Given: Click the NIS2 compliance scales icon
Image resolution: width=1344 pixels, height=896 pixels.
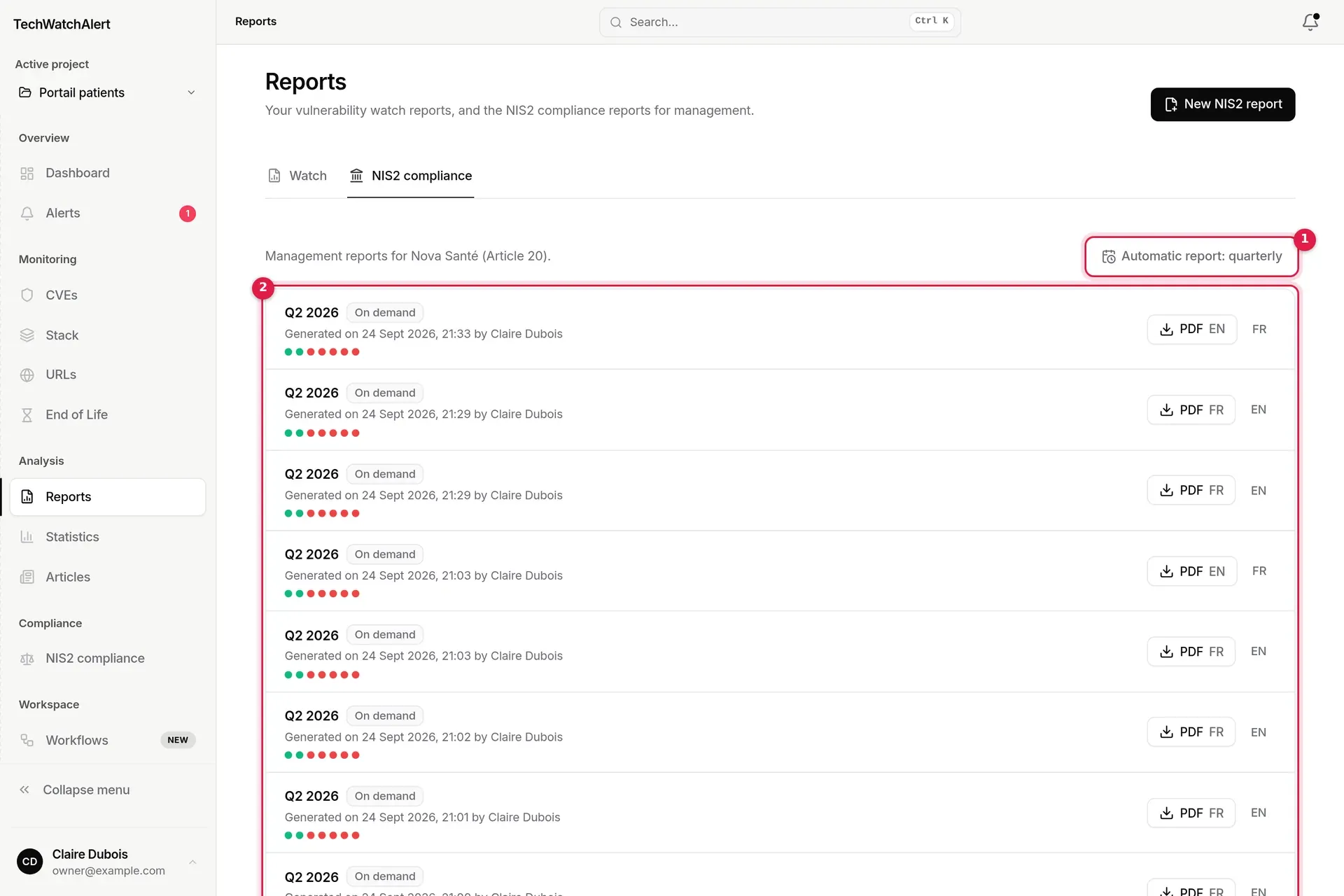Looking at the screenshot, I should pyautogui.click(x=27, y=659).
